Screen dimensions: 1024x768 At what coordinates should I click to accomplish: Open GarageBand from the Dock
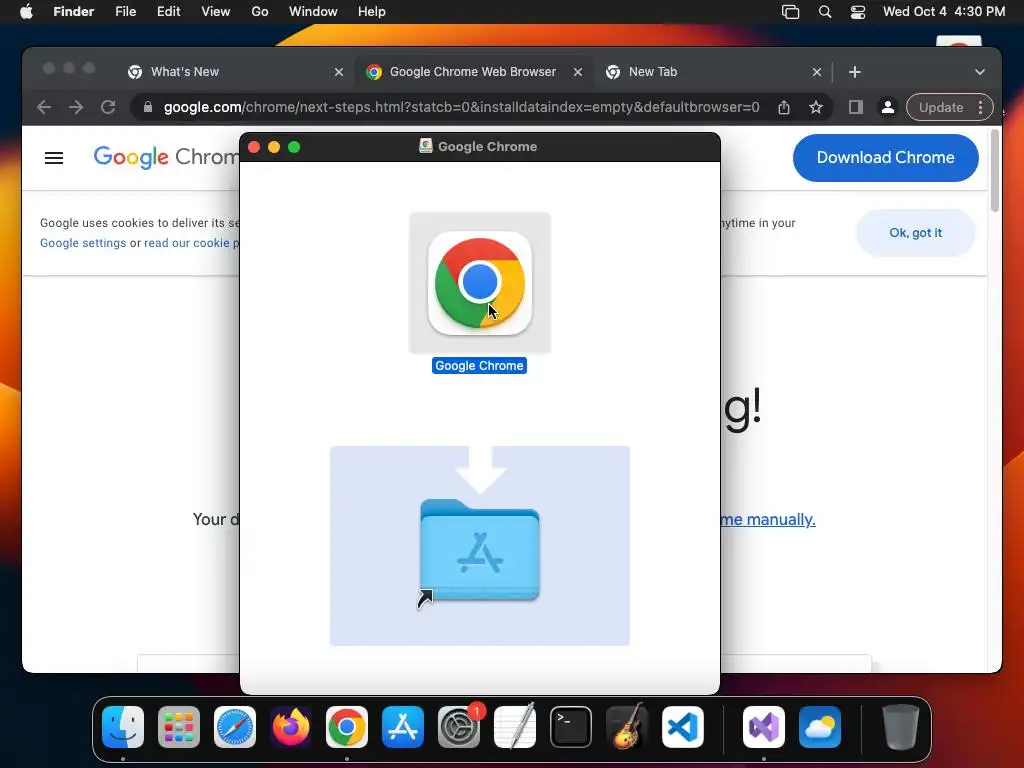(627, 727)
